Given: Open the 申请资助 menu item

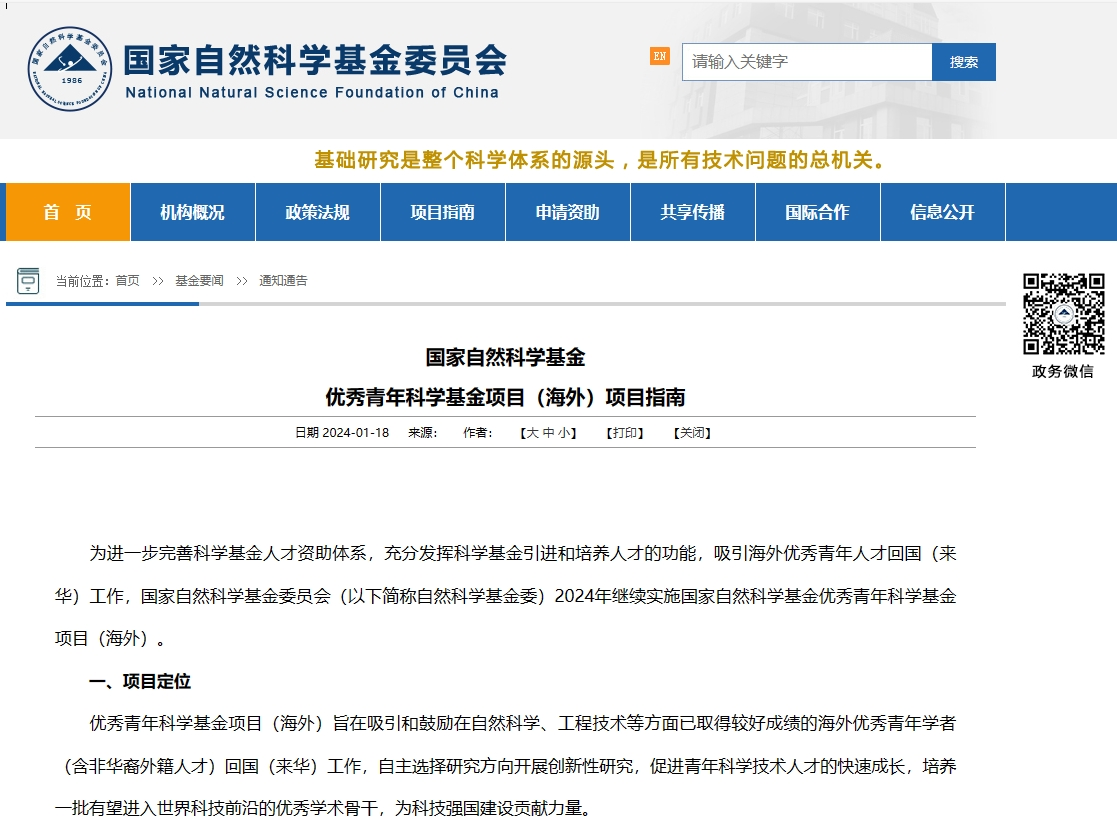Looking at the screenshot, I should pyautogui.click(x=568, y=212).
